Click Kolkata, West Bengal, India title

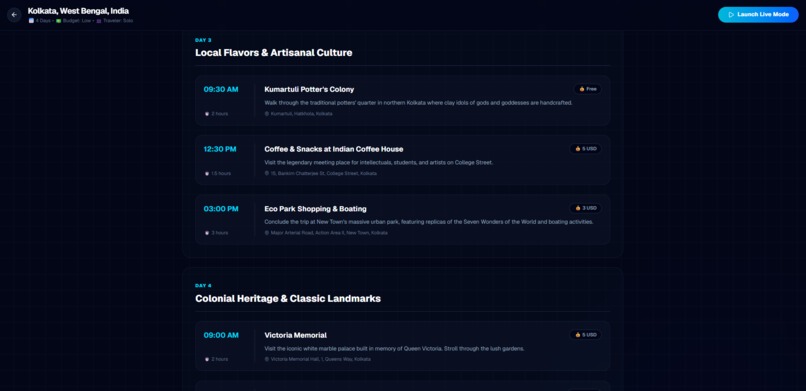pyautogui.click(x=78, y=11)
